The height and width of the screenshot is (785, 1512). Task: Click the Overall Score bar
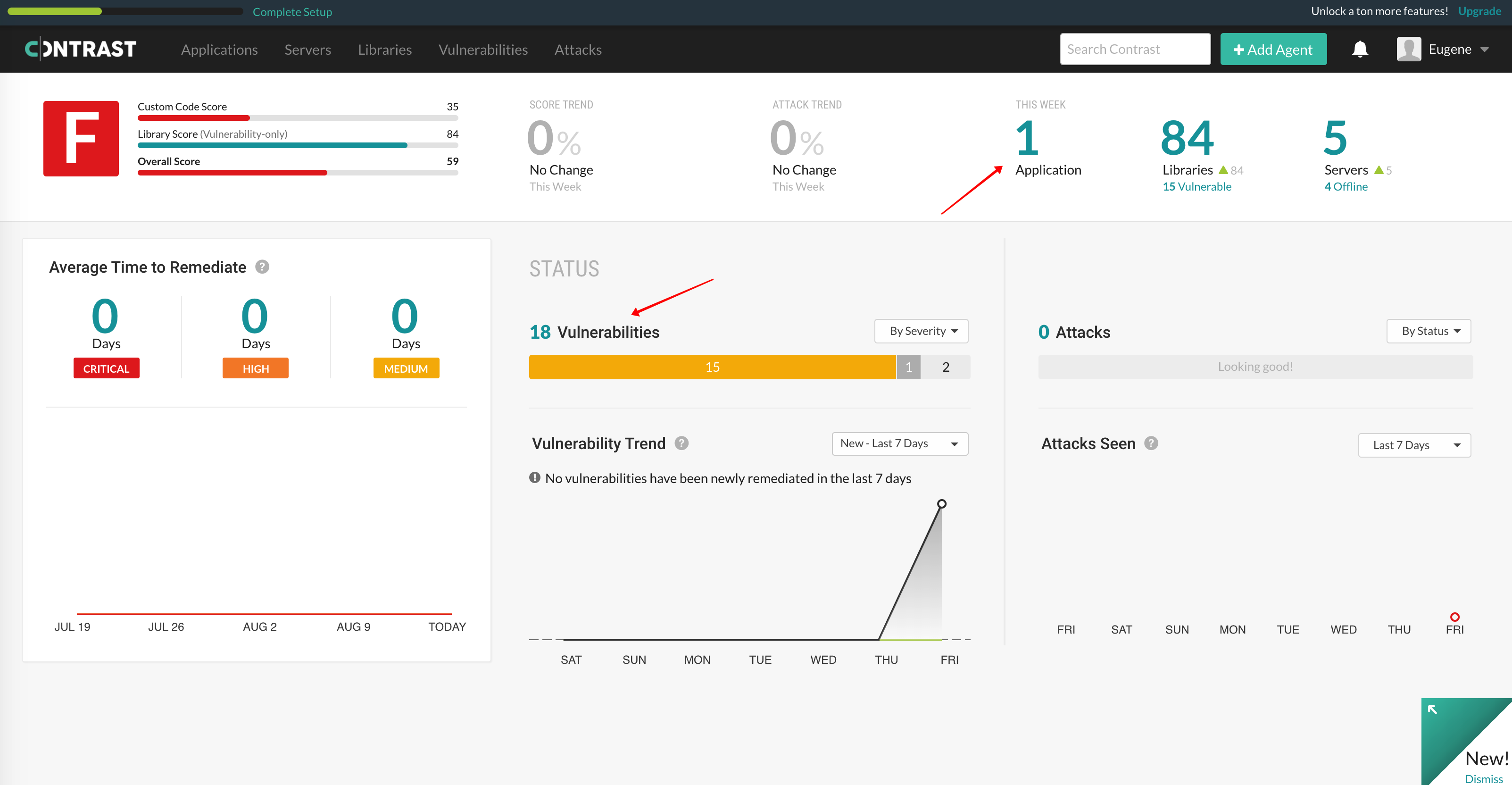(x=298, y=173)
